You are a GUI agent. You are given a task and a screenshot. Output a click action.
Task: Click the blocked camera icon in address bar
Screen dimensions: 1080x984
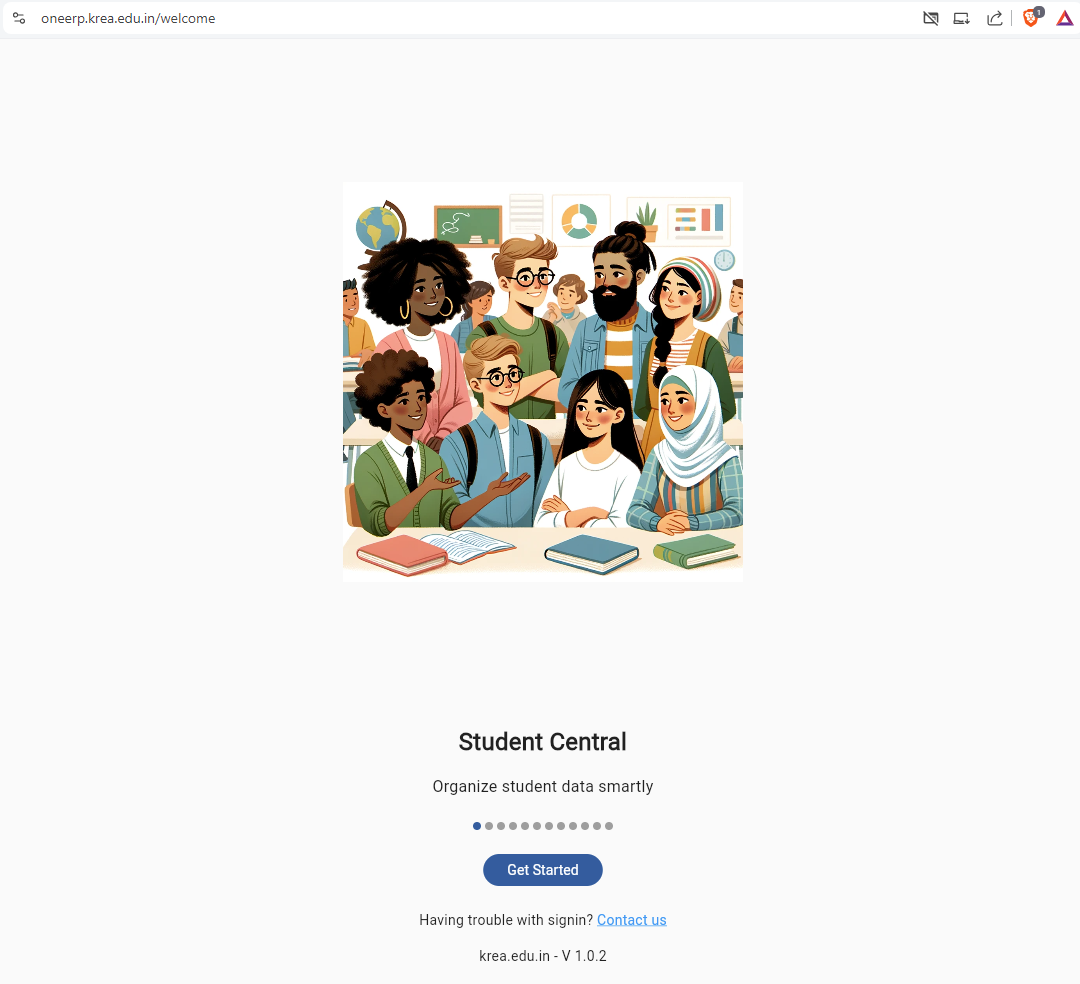931,19
